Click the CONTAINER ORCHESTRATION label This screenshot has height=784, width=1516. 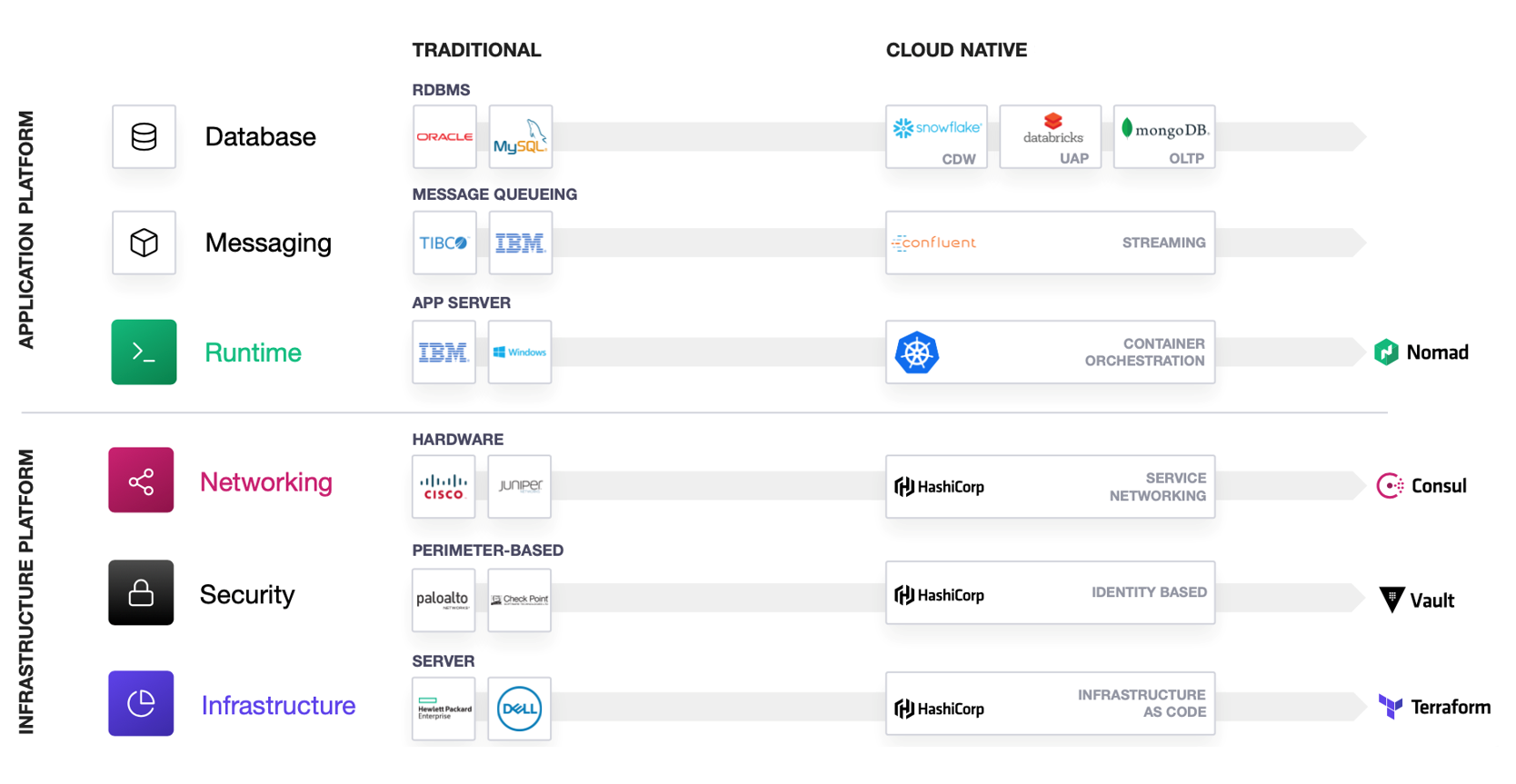(1144, 352)
